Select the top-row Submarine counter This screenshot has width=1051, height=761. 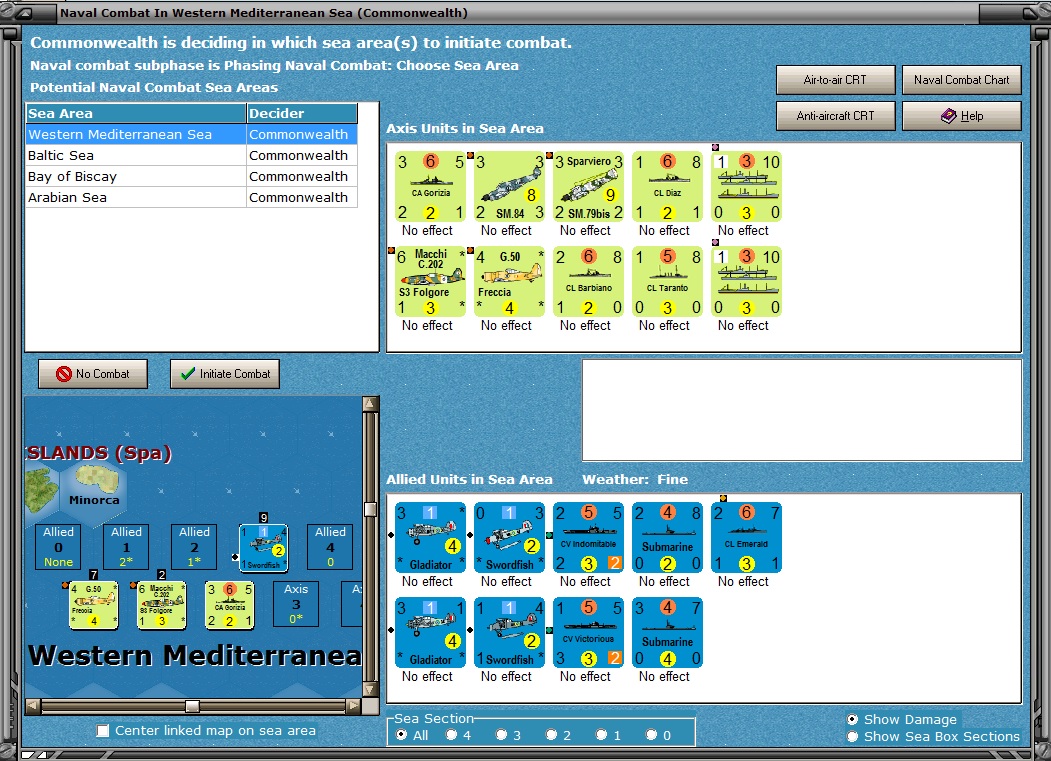pos(668,538)
